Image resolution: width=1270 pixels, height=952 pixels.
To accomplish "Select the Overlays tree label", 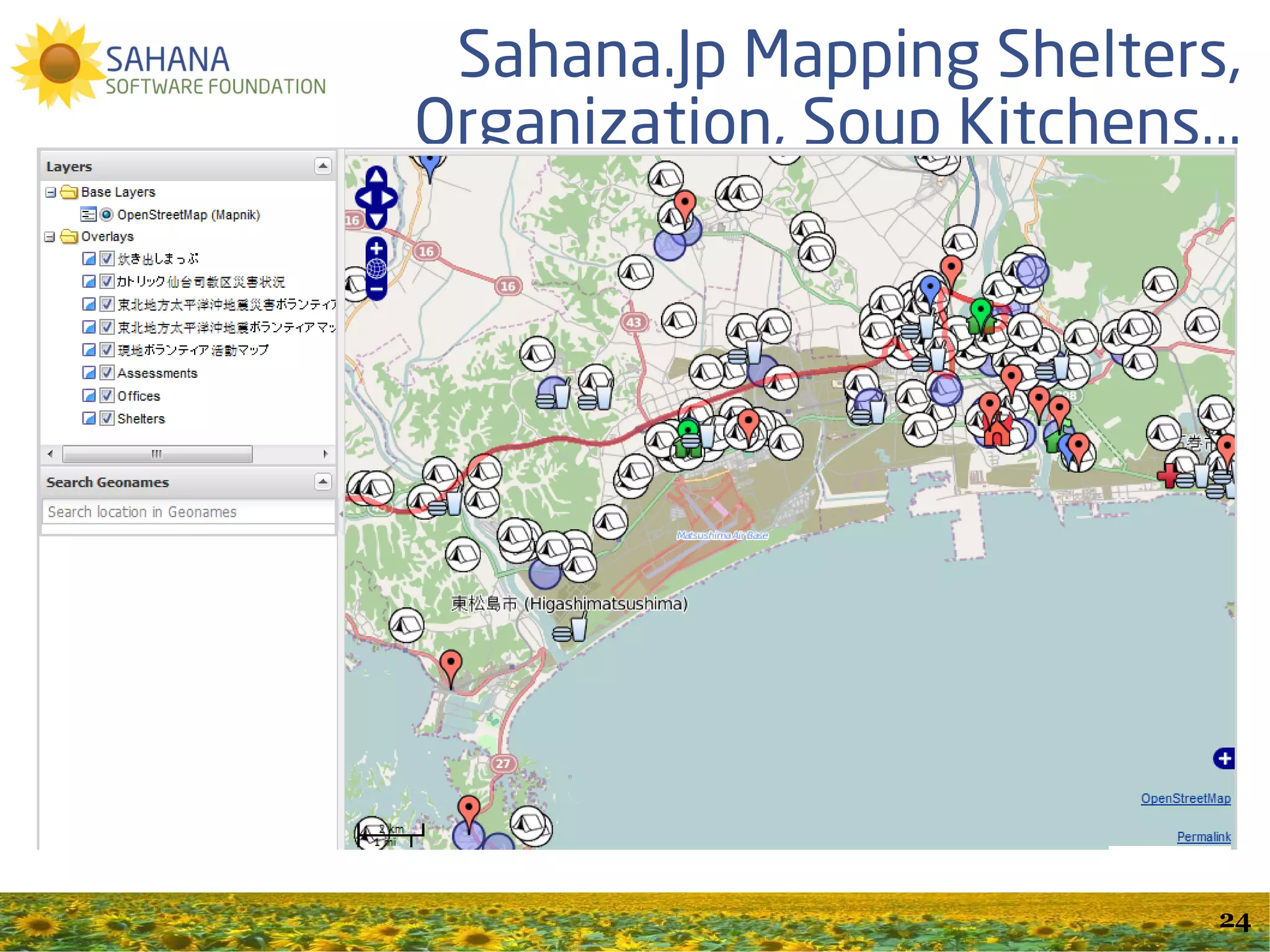I will 107,237.
